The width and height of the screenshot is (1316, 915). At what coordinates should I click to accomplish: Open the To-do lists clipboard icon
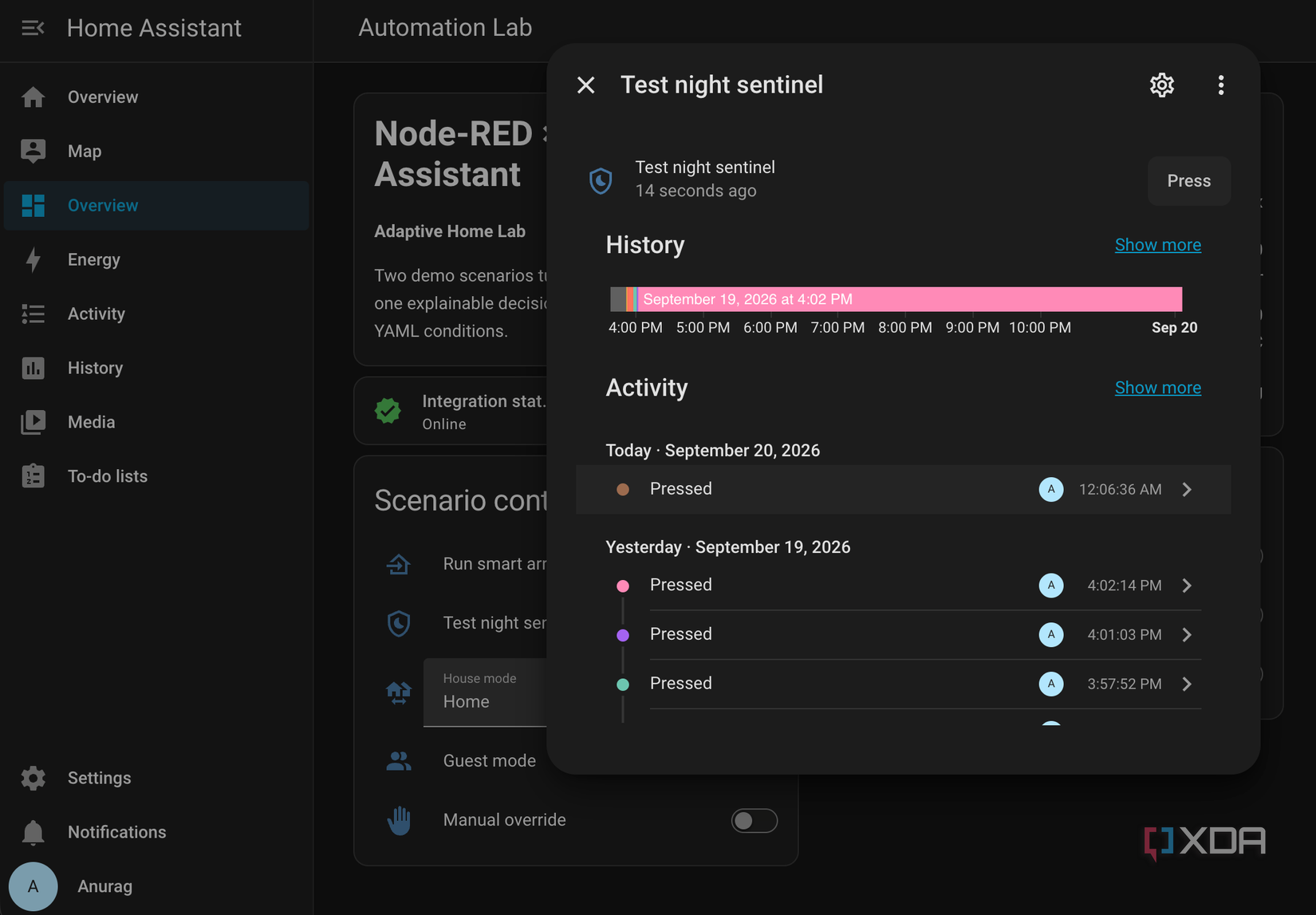[x=33, y=476]
